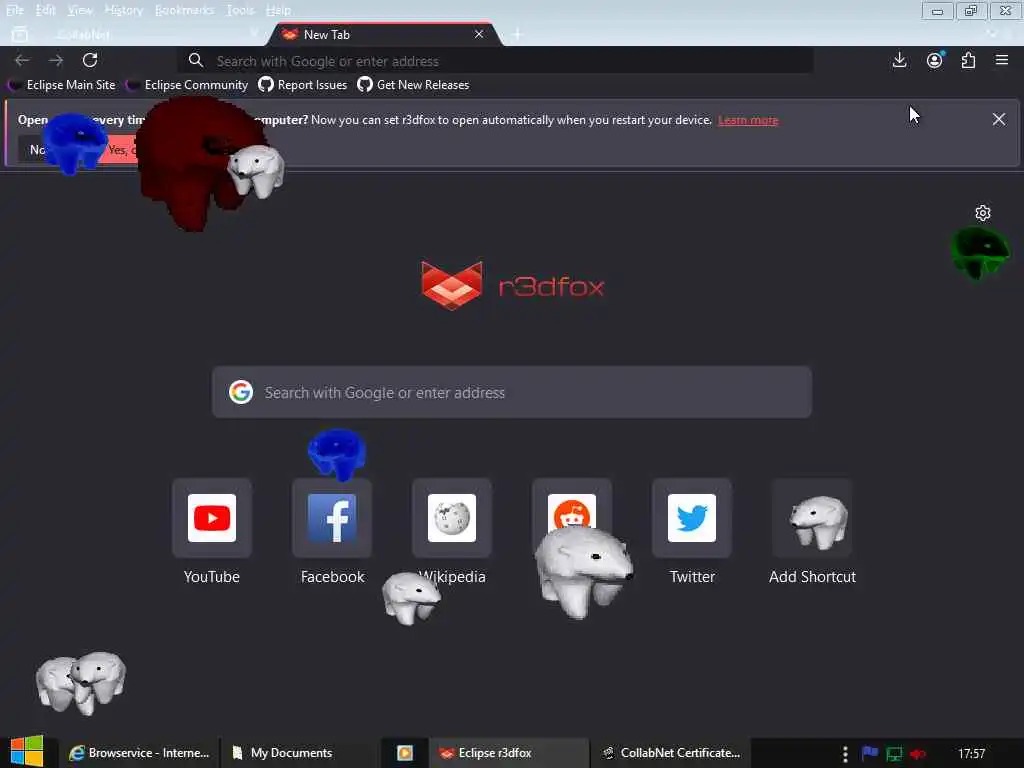Open the hamburger application menu
The width and height of the screenshot is (1024, 768).
(x=1002, y=60)
